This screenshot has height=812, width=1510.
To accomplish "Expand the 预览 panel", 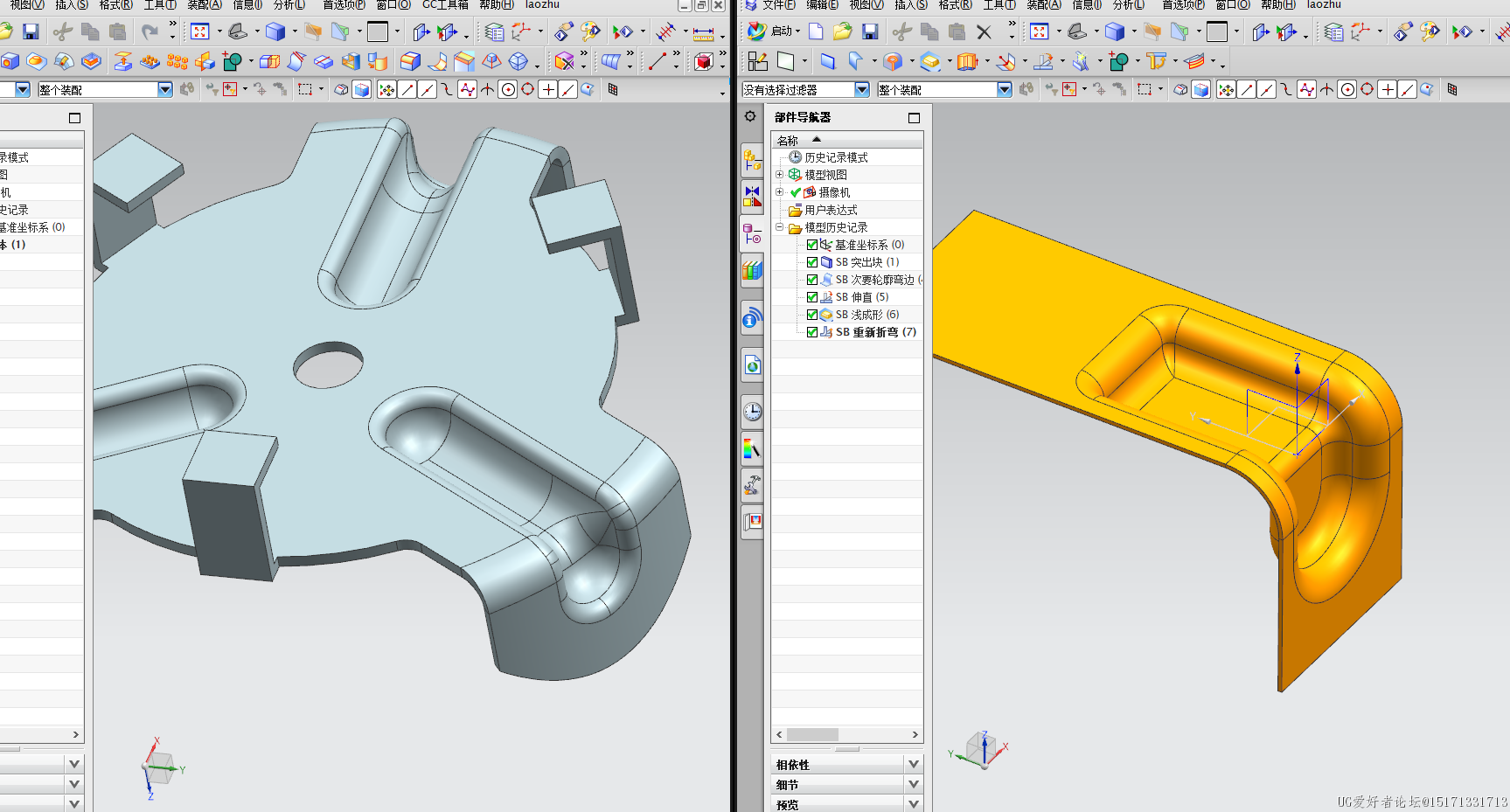I will pyautogui.click(x=914, y=804).
